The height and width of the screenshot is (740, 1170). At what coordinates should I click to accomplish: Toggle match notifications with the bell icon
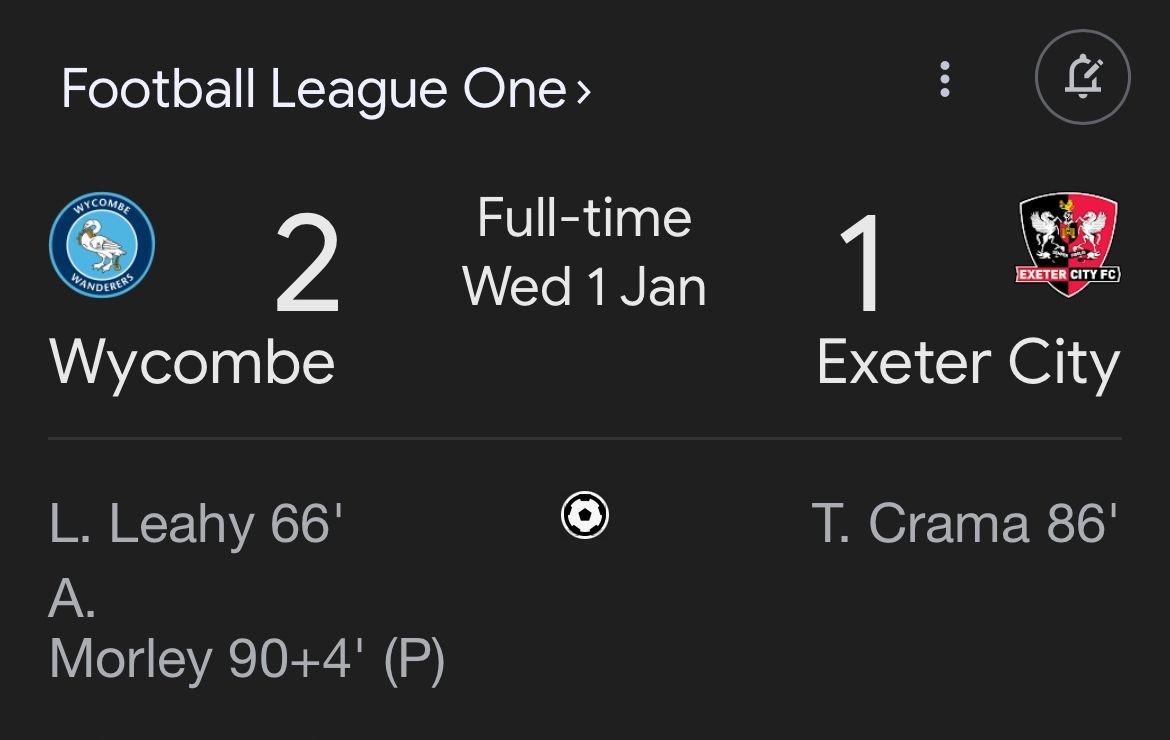pyautogui.click(x=1082, y=78)
